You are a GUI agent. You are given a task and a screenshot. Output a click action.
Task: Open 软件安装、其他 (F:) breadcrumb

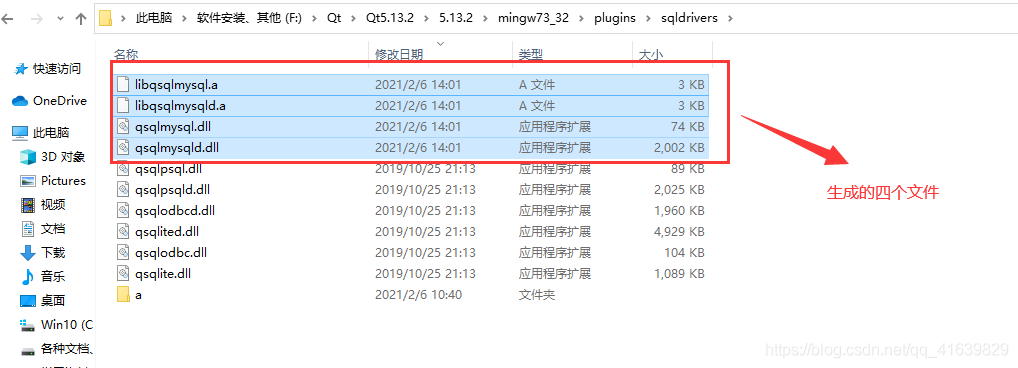coord(249,18)
